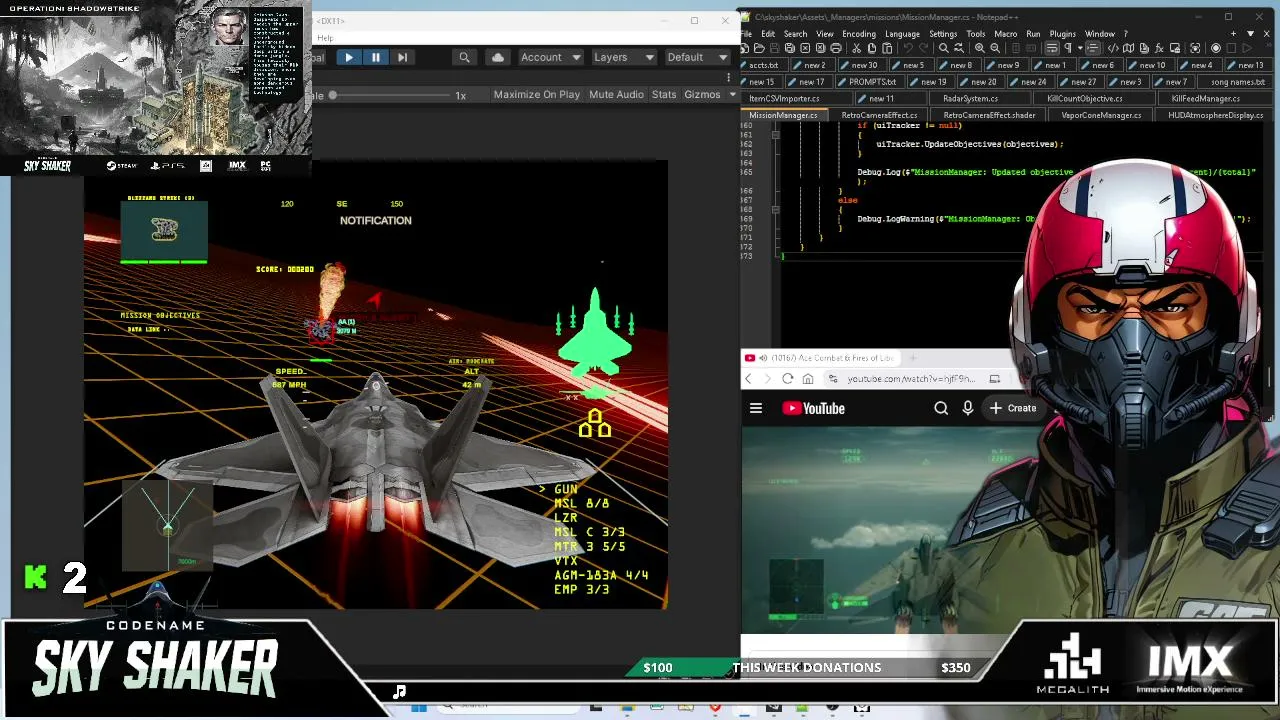This screenshot has height=720, width=1280.
Task: Click the Zoom Out icon in Notepad++
Action: (994, 48)
